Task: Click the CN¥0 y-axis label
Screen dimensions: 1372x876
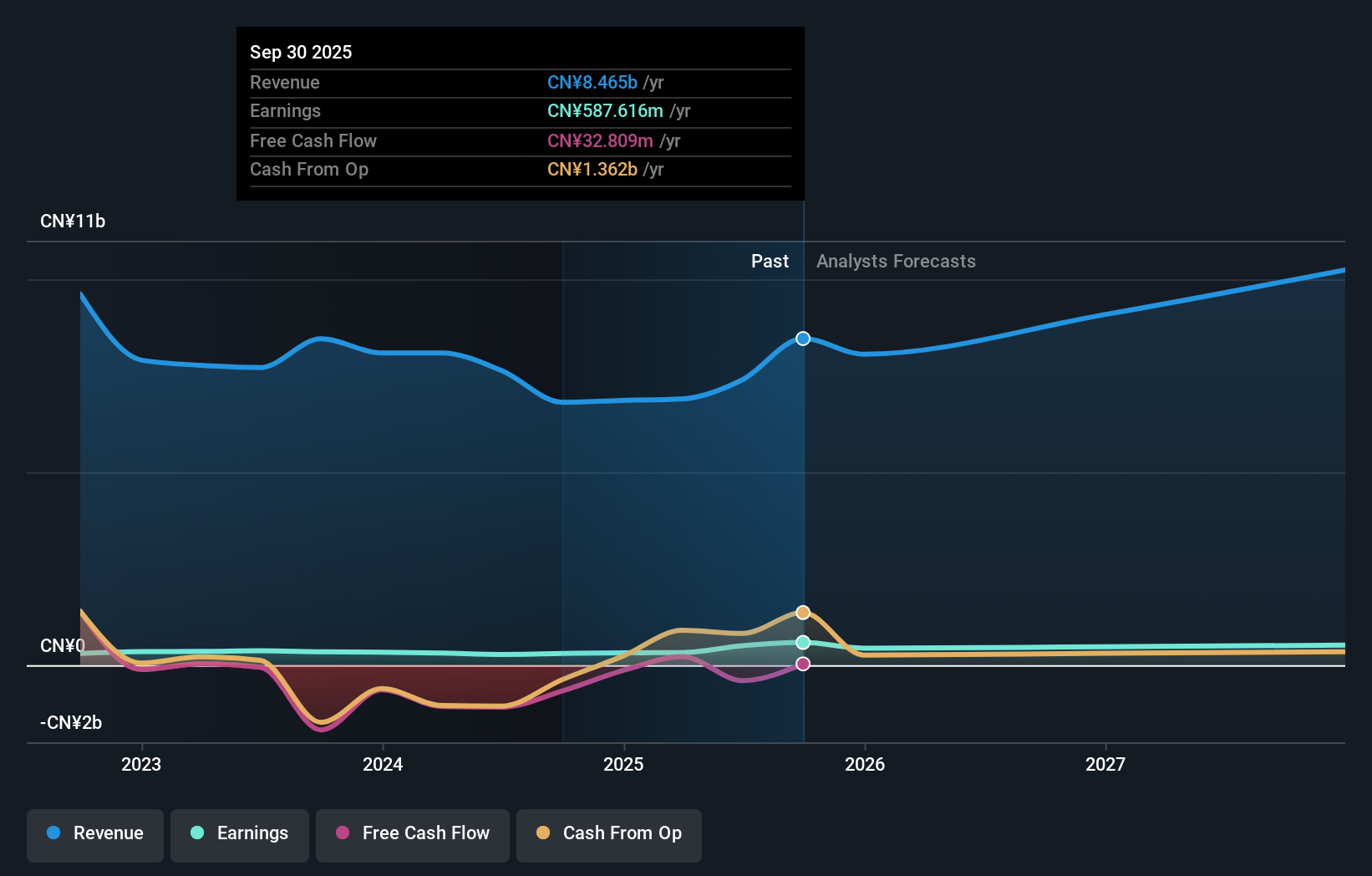Action: (63, 646)
